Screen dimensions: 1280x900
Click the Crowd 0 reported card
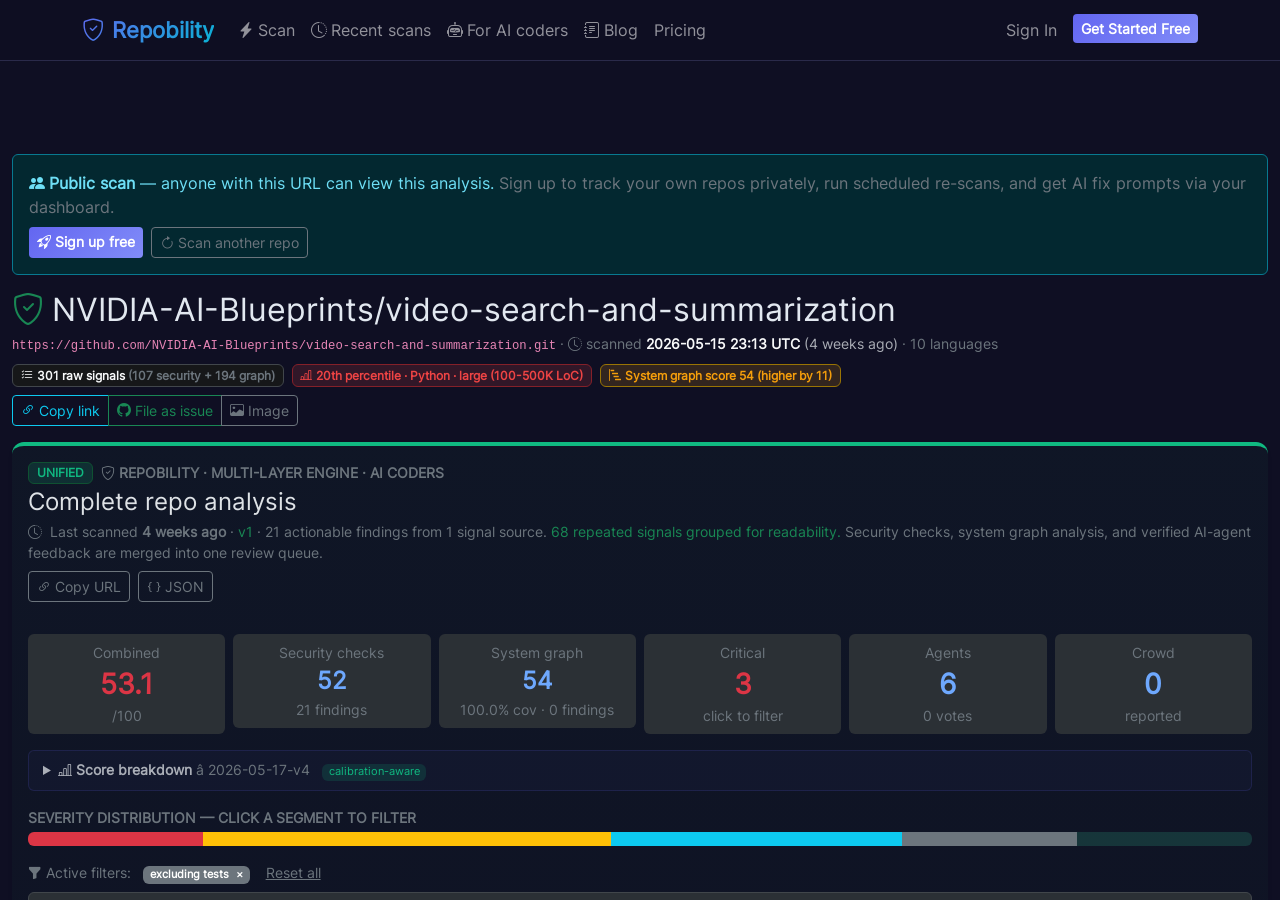click(x=1153, y=684)
